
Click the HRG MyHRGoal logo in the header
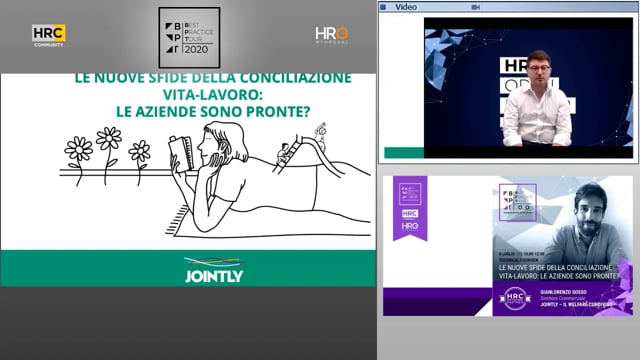(x=332, y=36)
